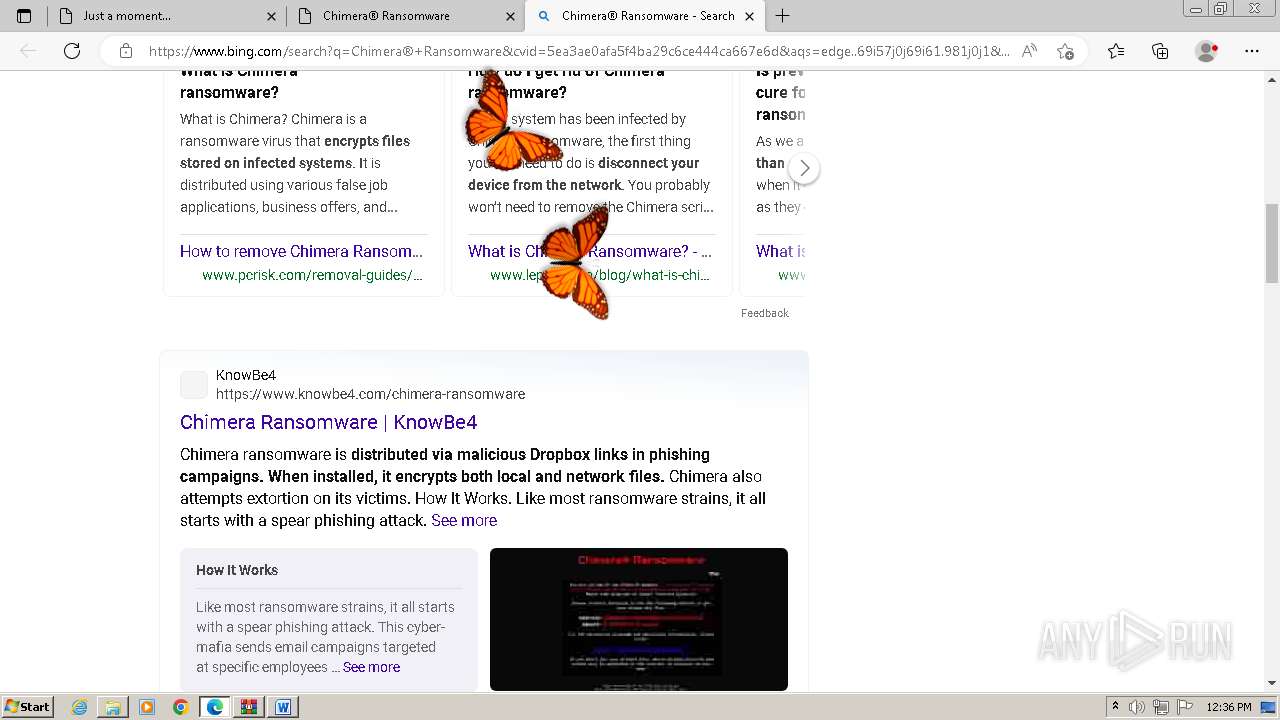Open File Explorer from the taskbar
1280x720 pixels.
(113, 707)
